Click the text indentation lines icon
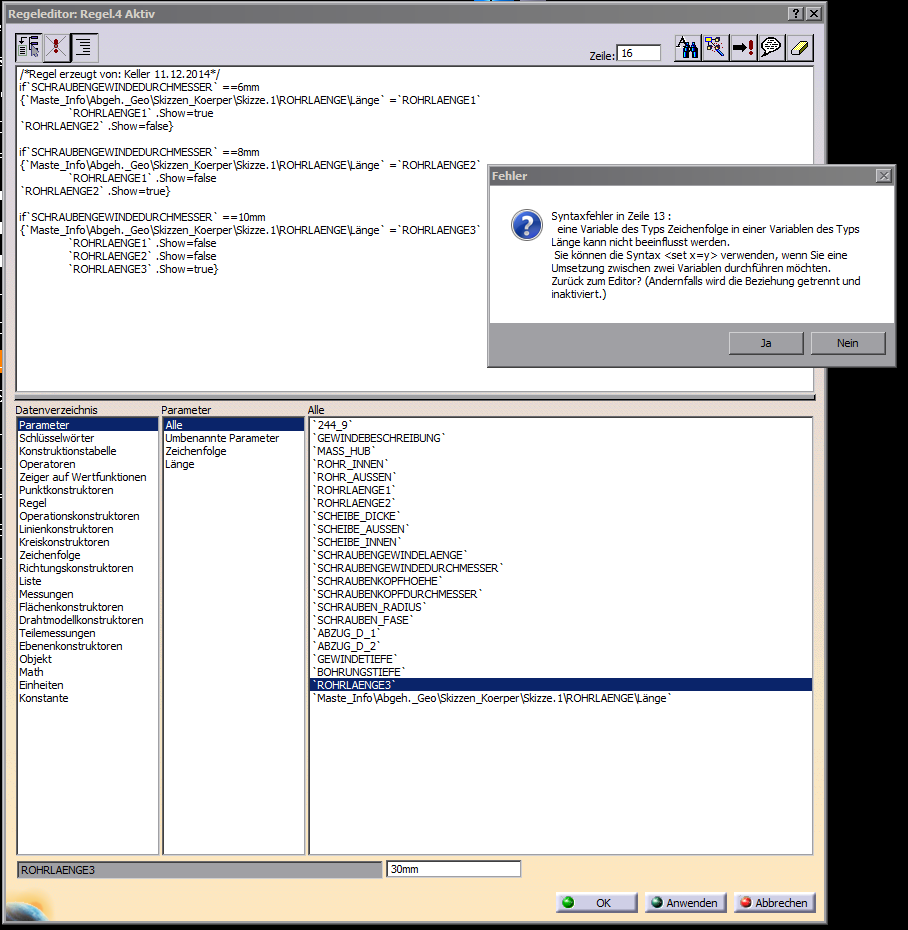Image resolution: width=908 pixels, height=930 pixels. (84, 47)
